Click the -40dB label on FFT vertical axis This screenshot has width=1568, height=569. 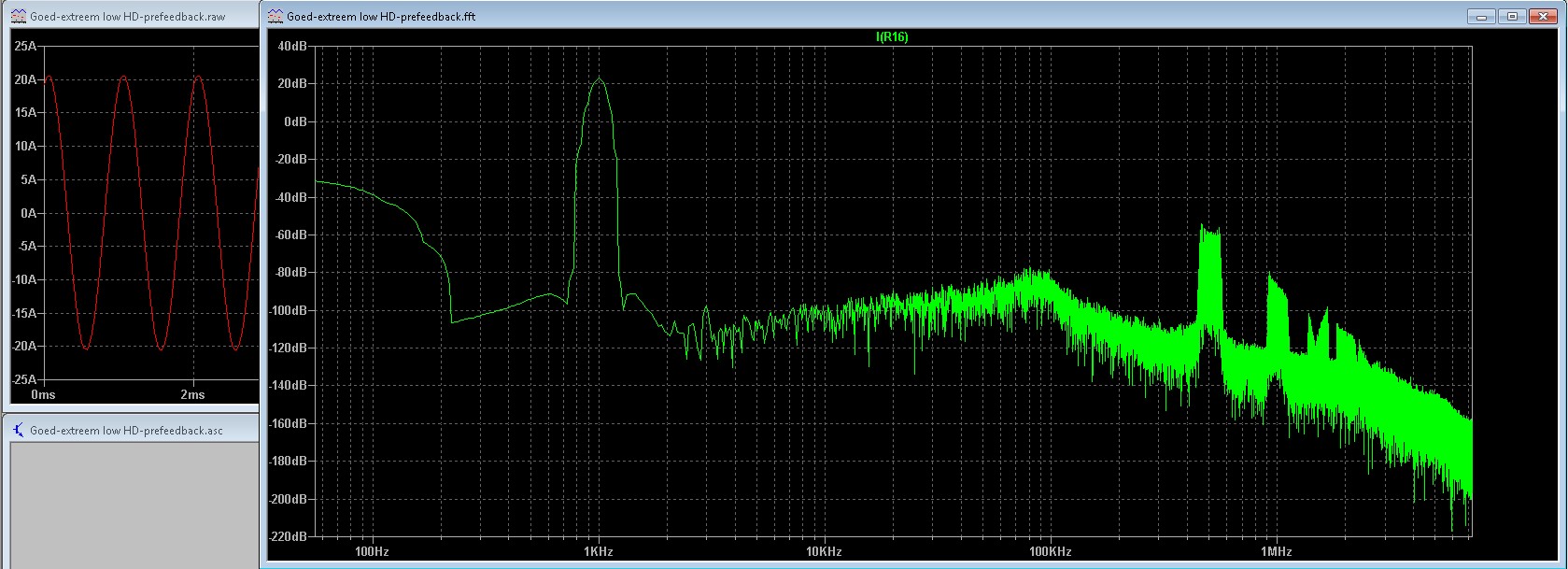click(290, 197)
